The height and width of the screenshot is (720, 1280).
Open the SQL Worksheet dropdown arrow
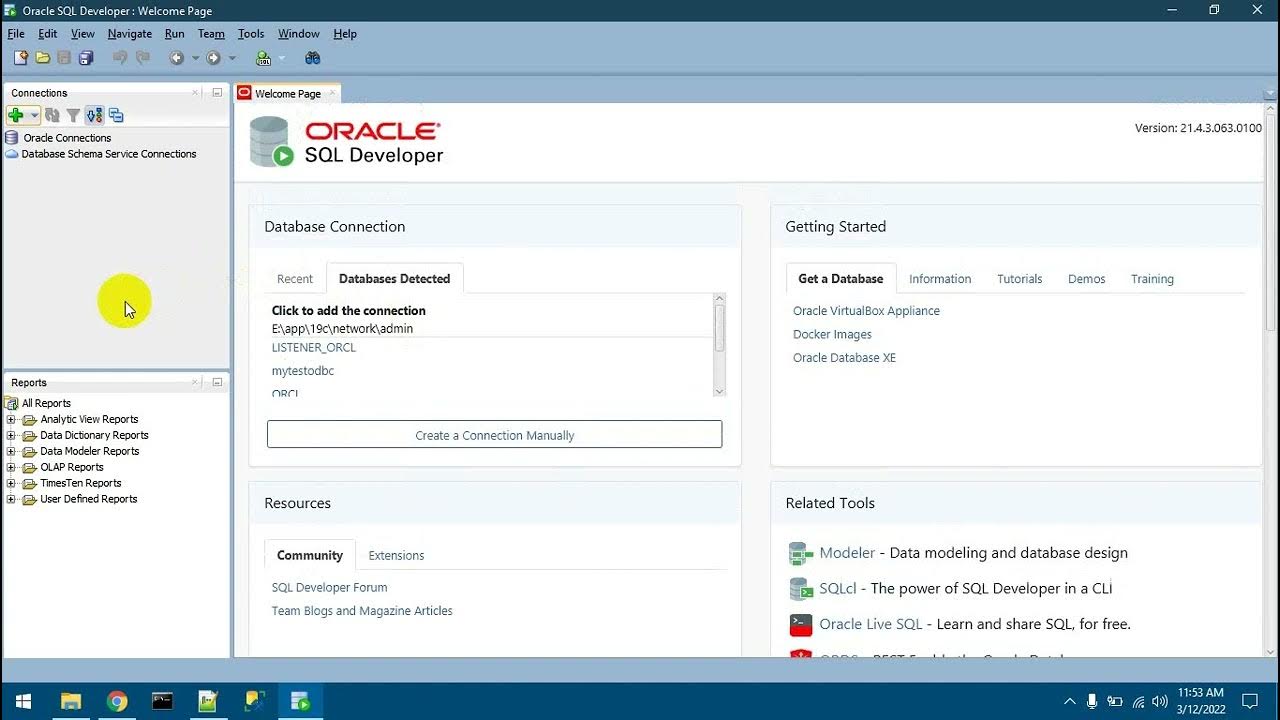pyautogui.click(x=282, y=58)
